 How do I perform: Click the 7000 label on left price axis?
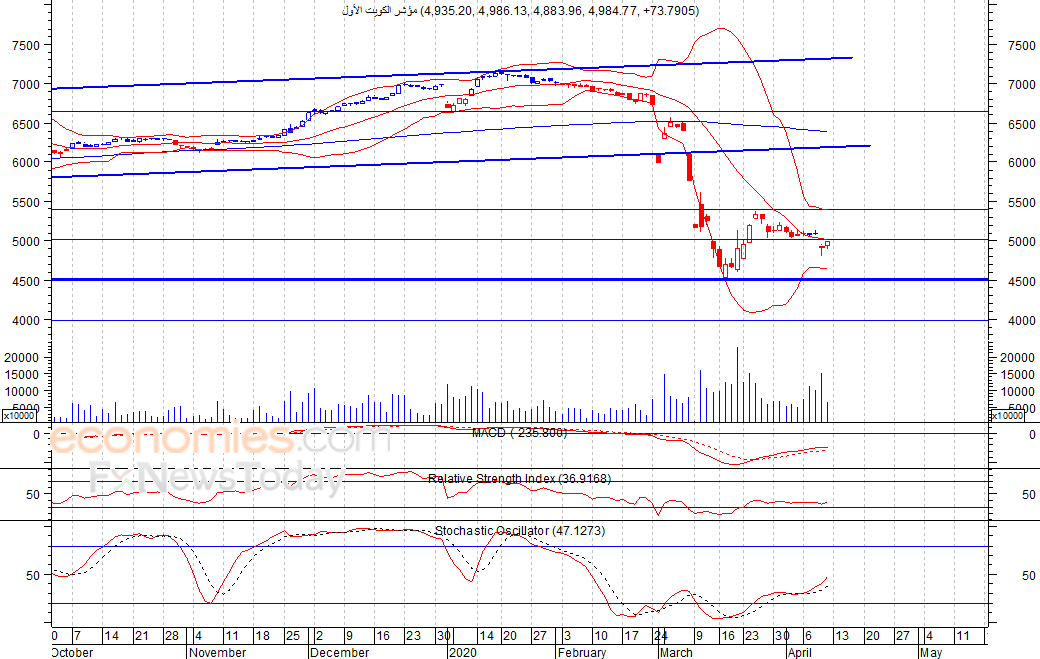pos(27,85)
